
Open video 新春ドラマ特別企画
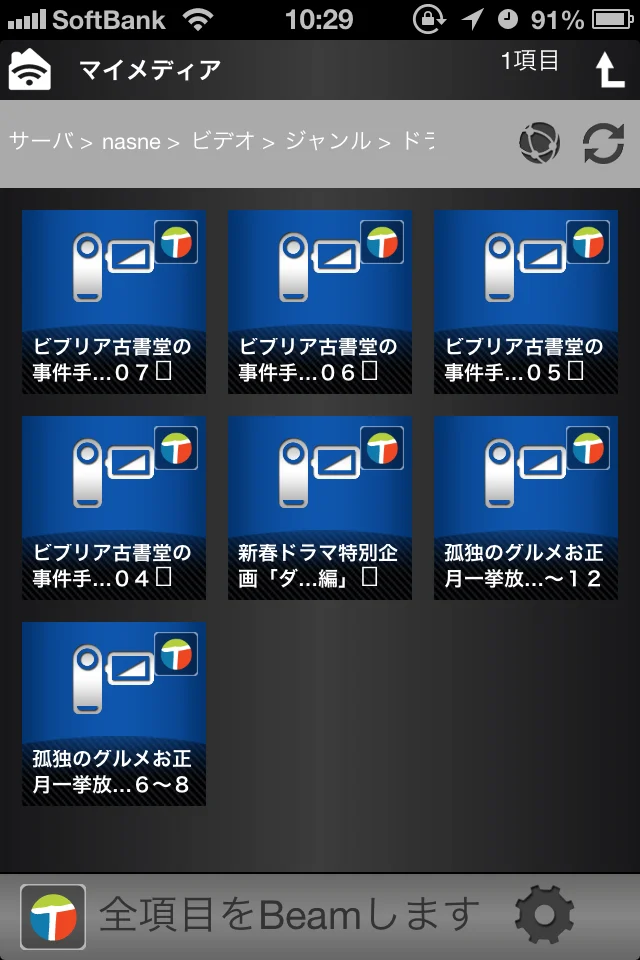click(x=320, y=508)
